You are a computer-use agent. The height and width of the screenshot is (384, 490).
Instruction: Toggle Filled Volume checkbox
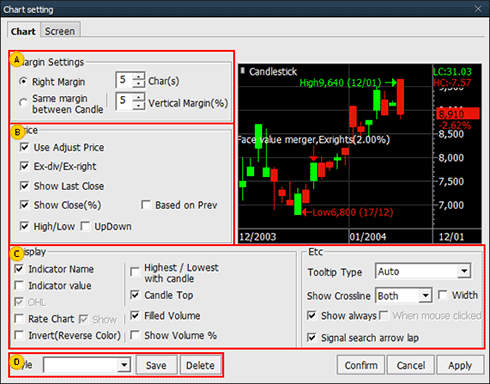click(135, 315)
